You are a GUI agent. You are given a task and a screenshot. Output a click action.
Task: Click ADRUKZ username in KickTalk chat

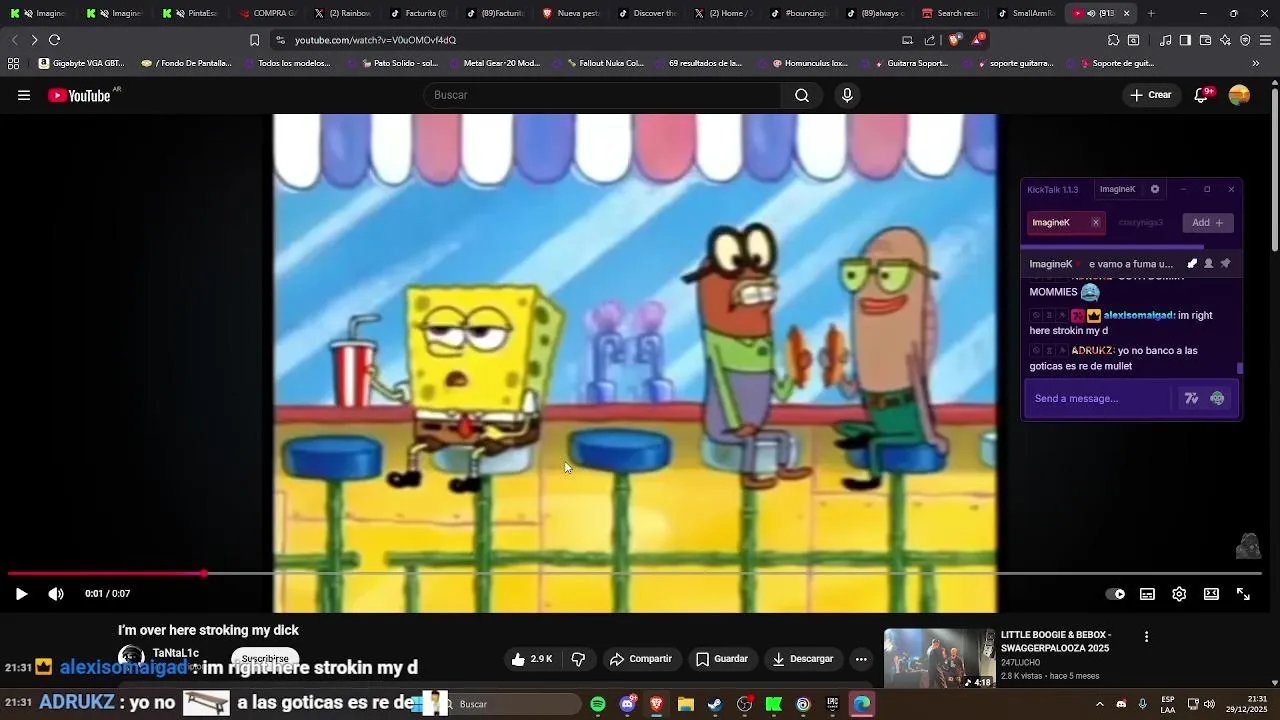point(1093,351)
